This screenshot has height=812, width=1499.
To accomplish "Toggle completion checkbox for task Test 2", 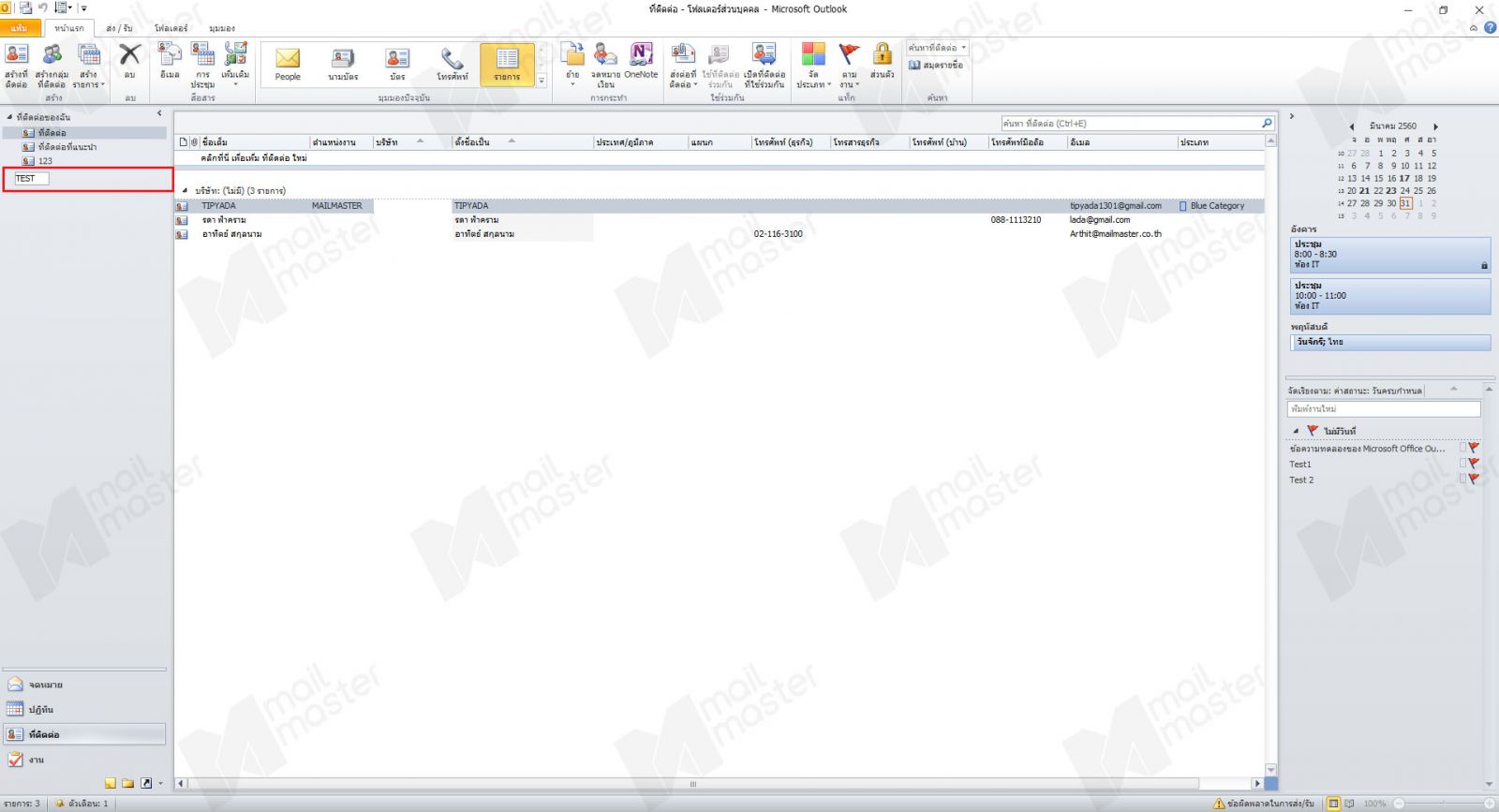I will (1462, 480).
